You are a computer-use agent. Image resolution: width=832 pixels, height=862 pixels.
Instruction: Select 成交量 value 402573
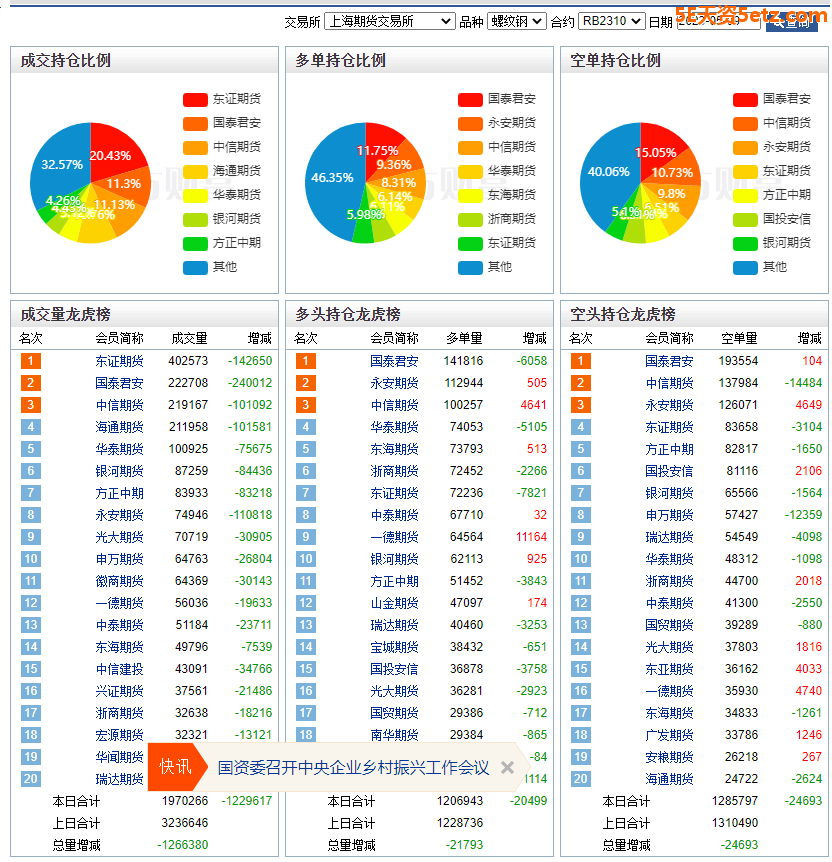point(188,361)
